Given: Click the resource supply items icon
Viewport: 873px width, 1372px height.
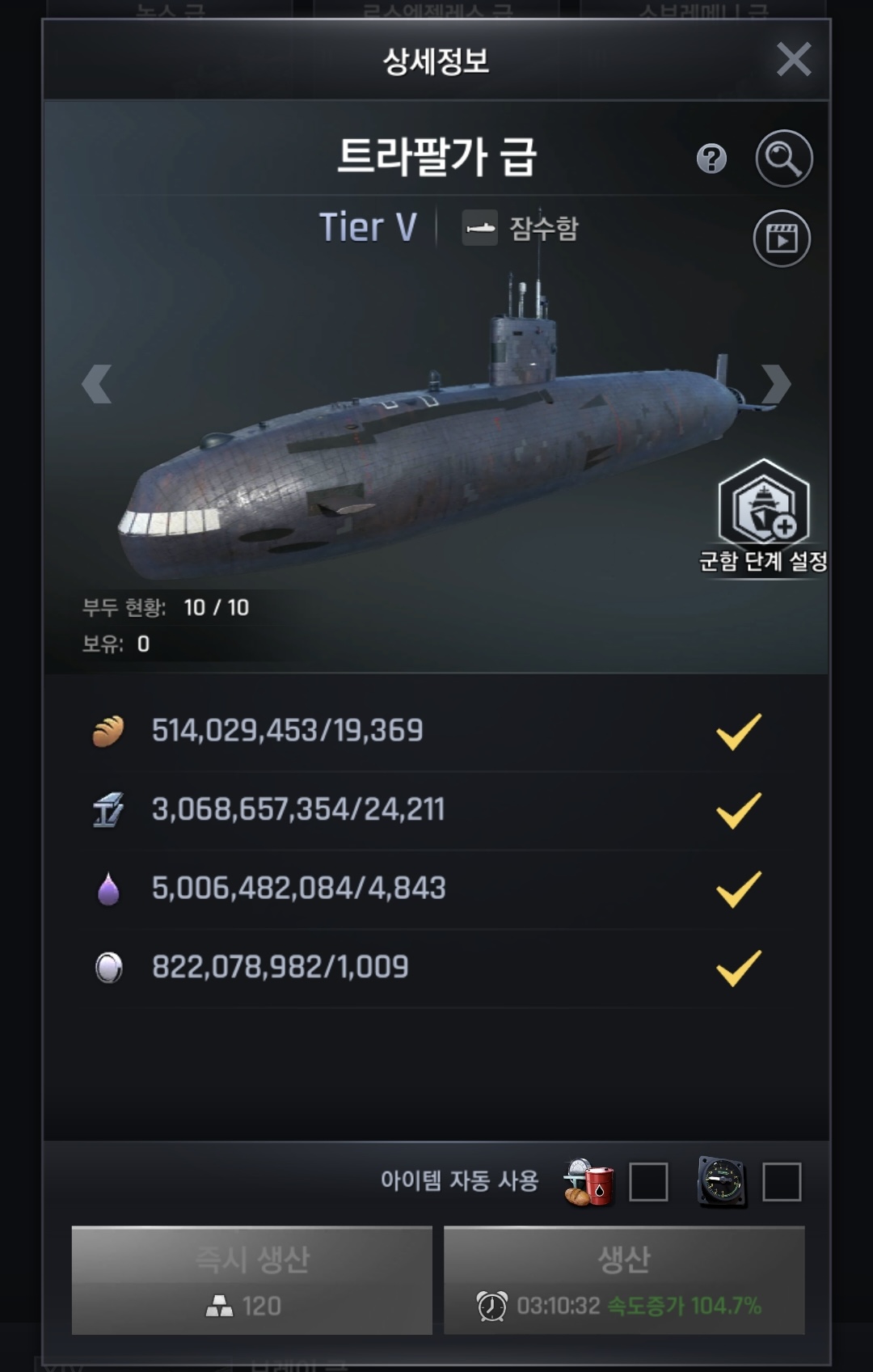Looking at the screenshot, I should click(588, 1182).
